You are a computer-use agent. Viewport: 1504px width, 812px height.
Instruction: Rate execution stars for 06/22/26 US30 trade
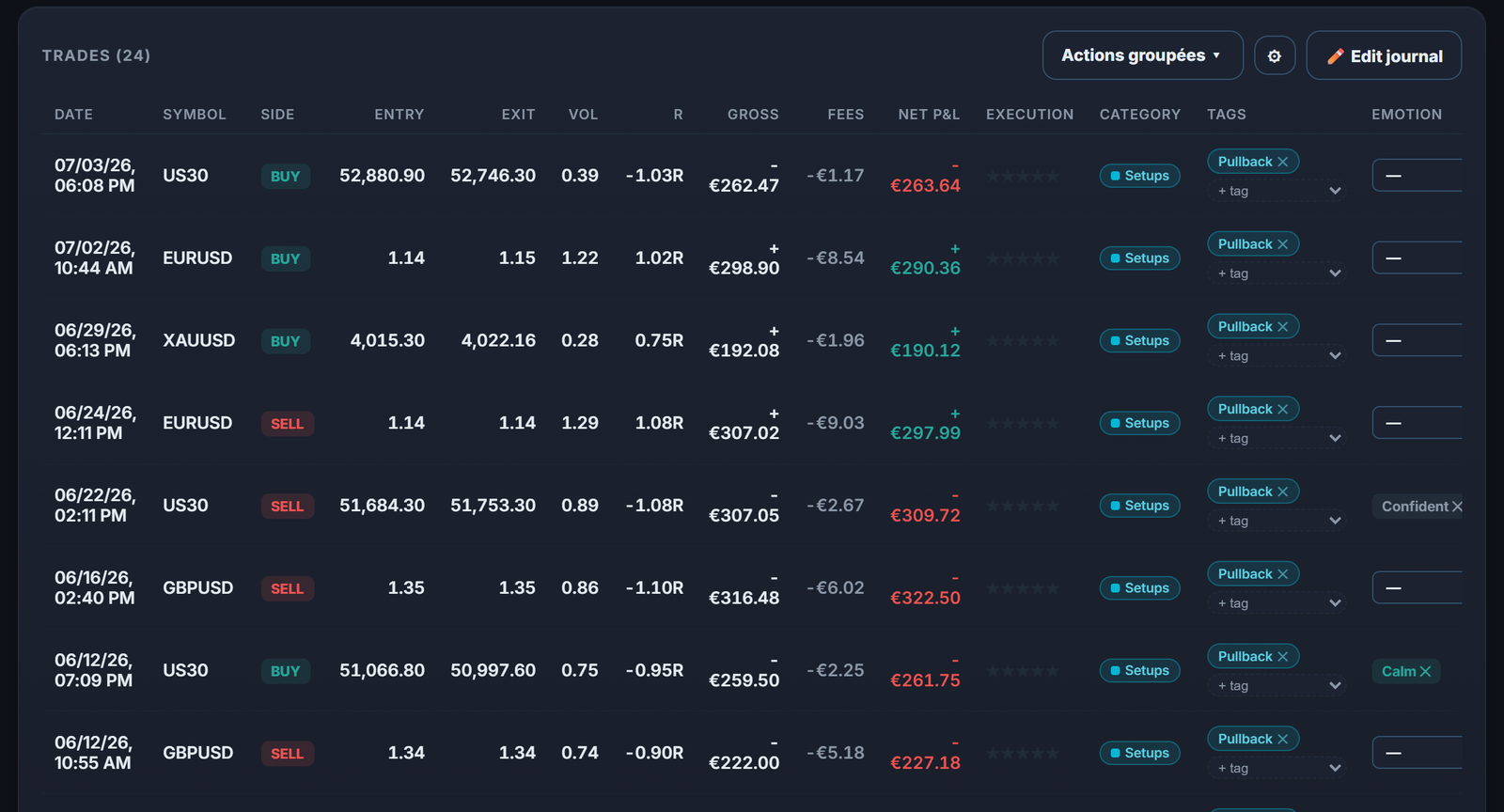[1023, 506]
